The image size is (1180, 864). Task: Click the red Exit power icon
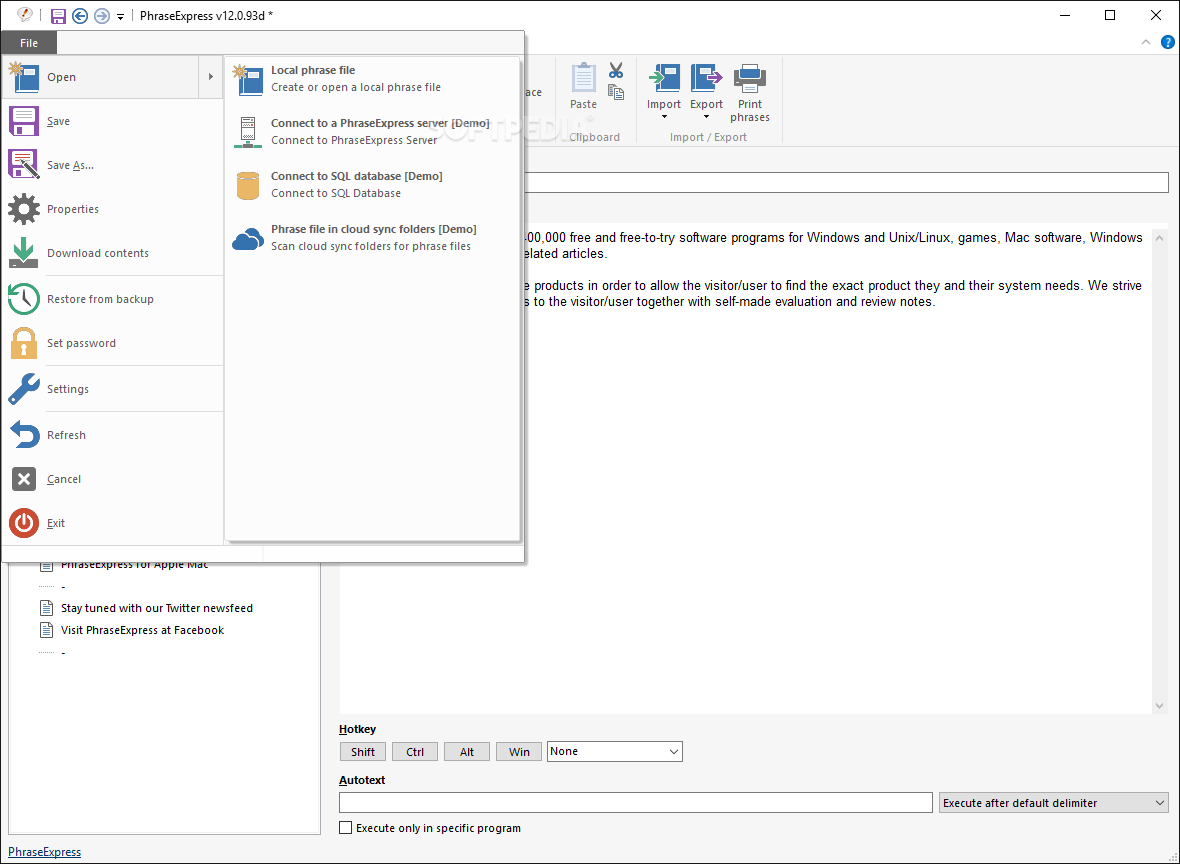(23, 523)
